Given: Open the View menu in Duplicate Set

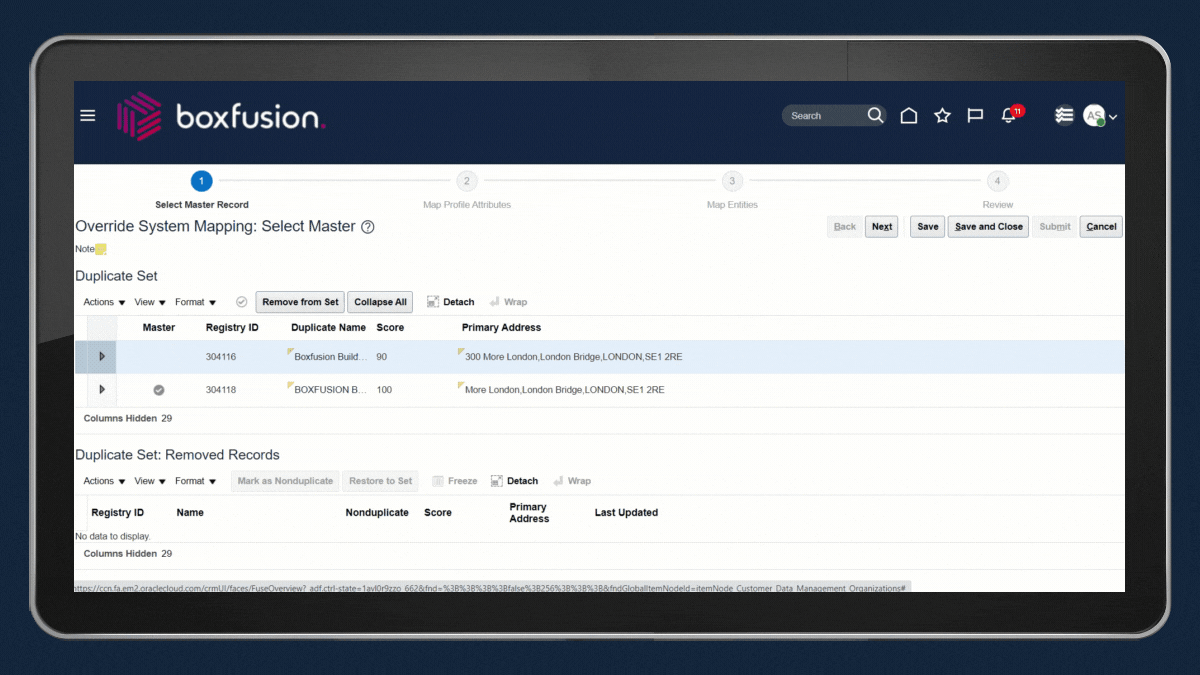Looking at the screenshot, I should pyautogui.click(x=150, y=302).
